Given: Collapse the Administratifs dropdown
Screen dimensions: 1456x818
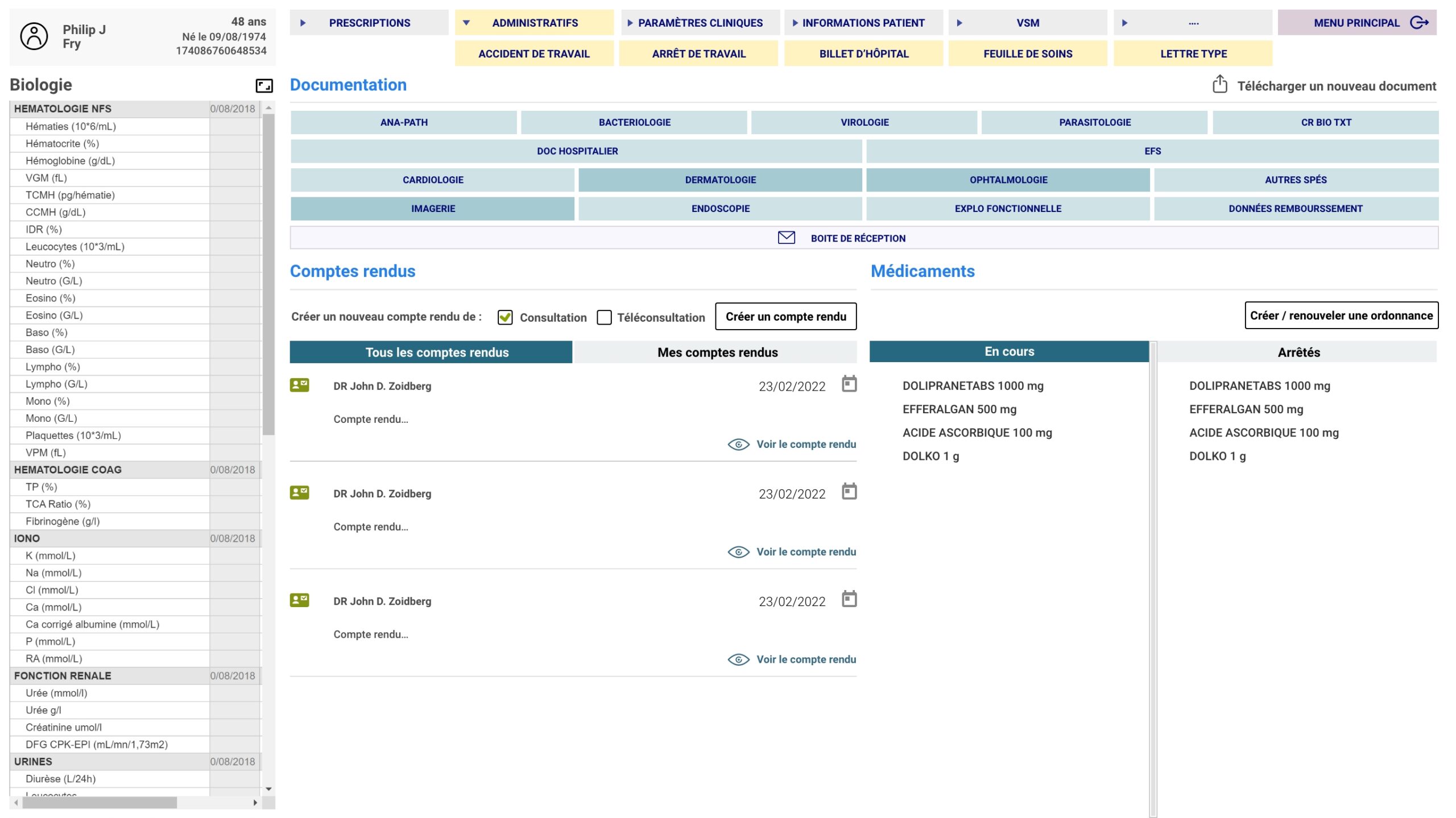Looking at the screenshot, I should [466, 23].
